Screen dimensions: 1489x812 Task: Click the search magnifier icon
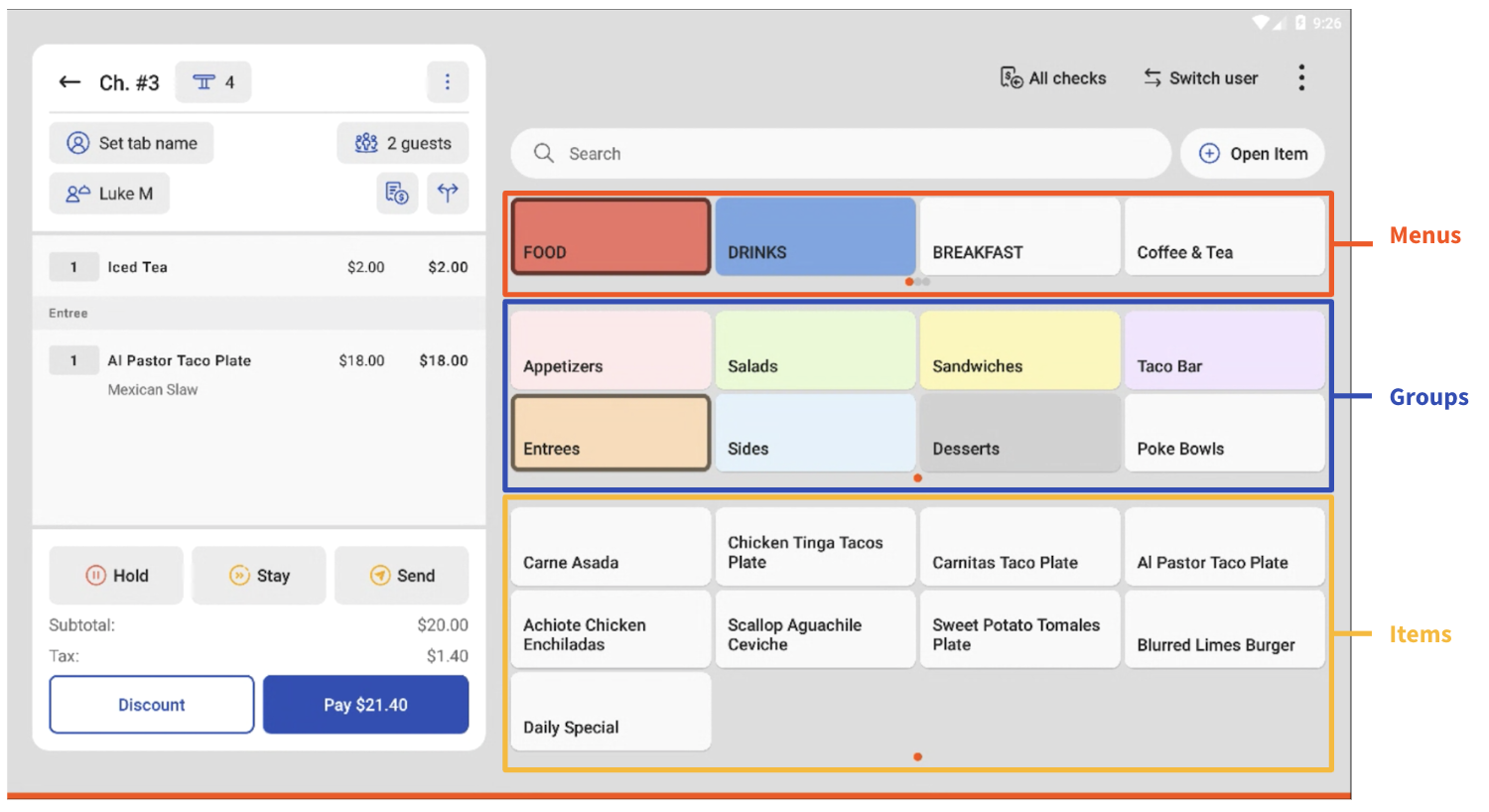click(x=542, y=154)
